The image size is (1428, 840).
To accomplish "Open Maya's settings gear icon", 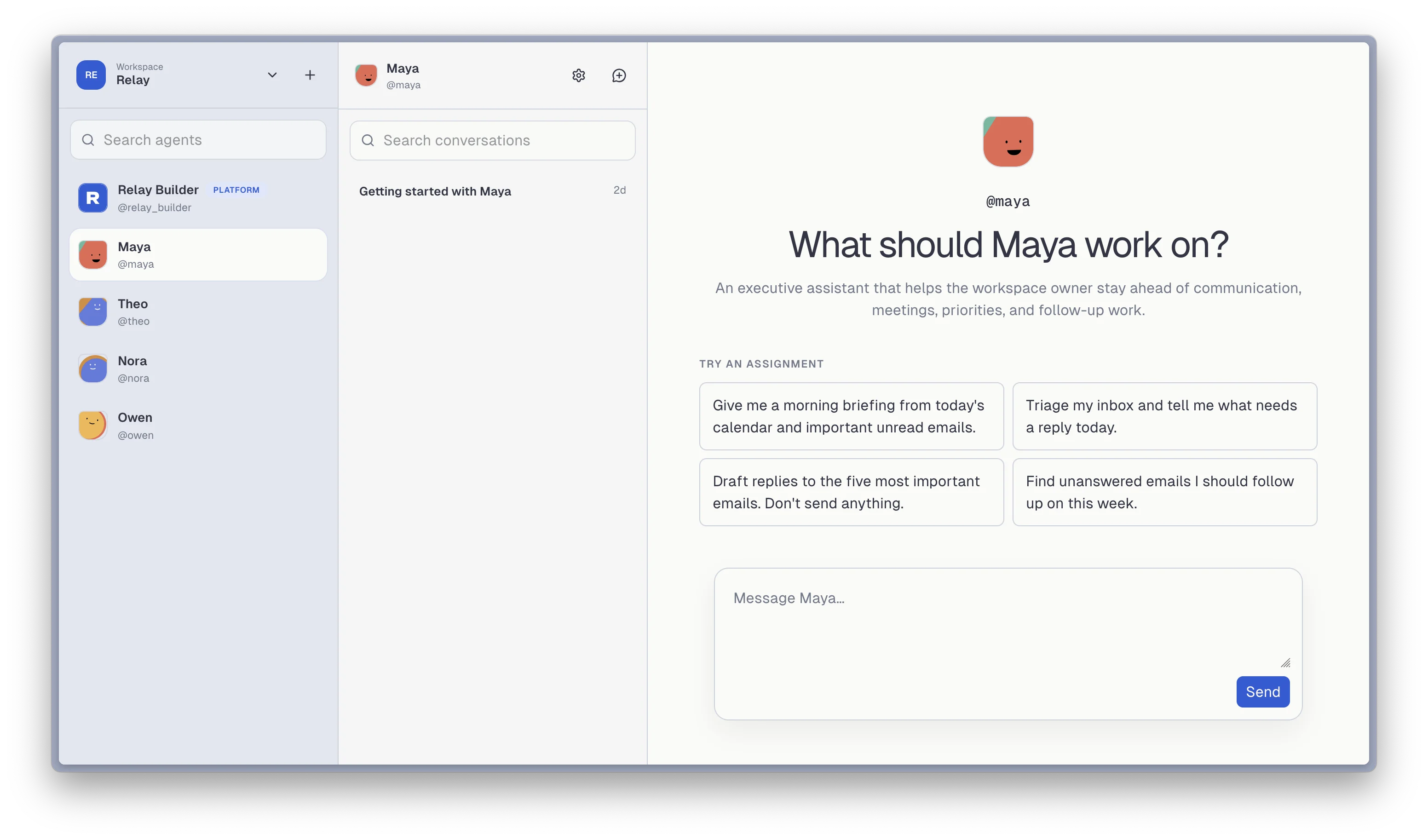I will click(x=578, y=75).
